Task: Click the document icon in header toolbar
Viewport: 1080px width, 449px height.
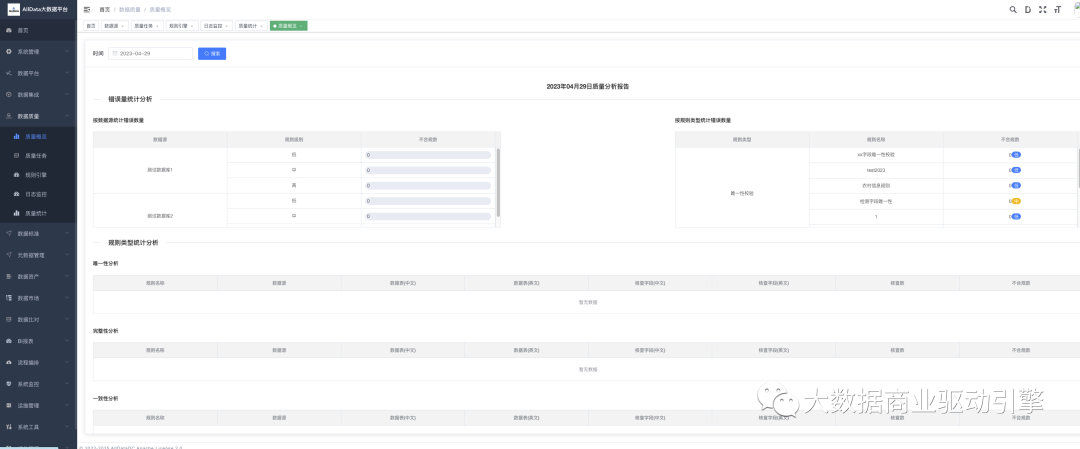Action: coord(1028,9)
